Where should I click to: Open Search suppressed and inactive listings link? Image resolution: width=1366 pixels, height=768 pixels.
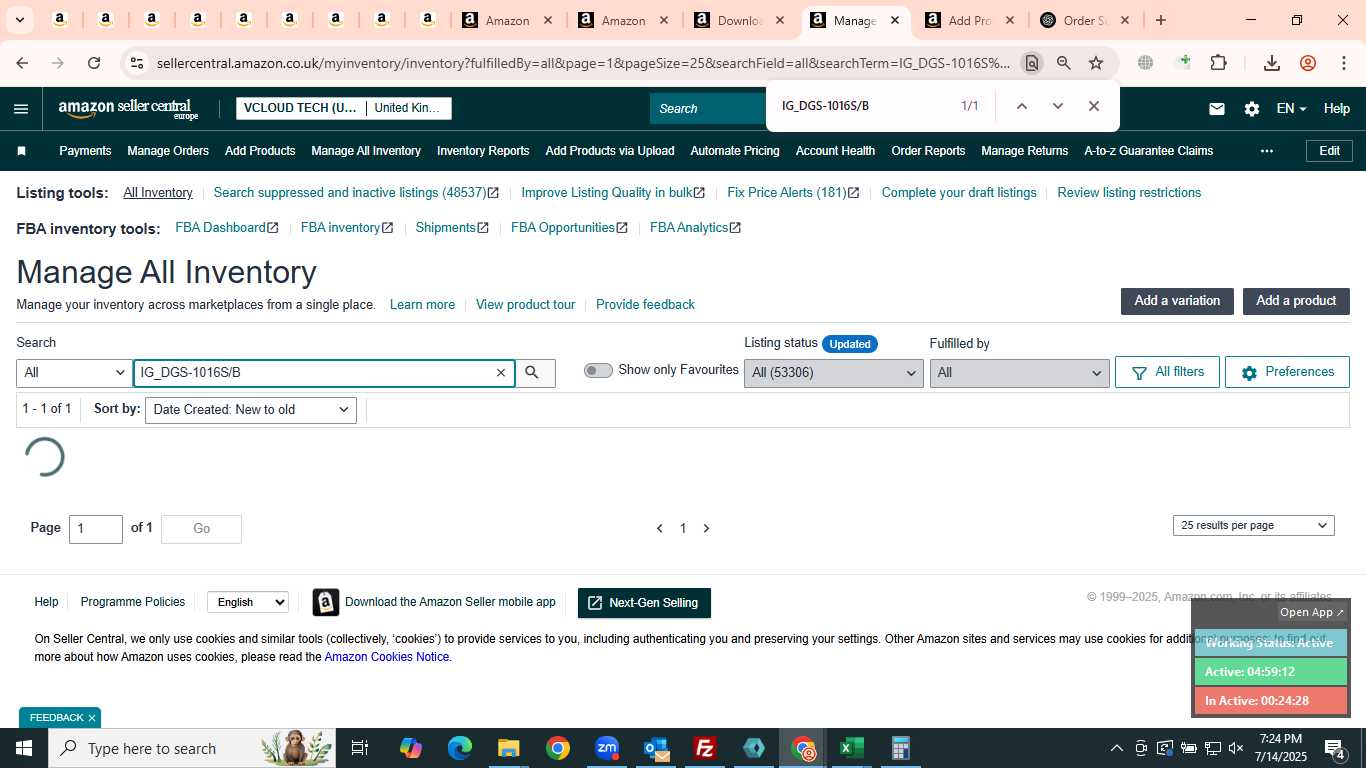tap(356, 193)
